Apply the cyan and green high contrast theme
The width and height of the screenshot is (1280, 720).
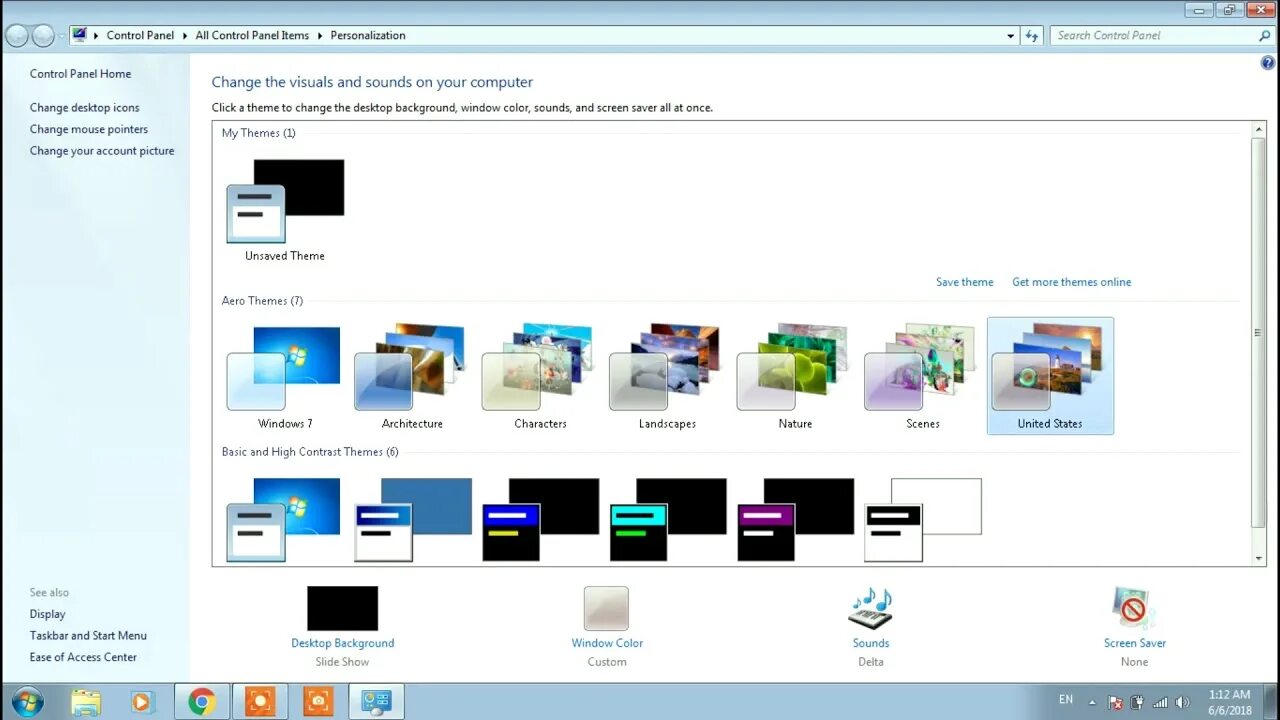668,519
